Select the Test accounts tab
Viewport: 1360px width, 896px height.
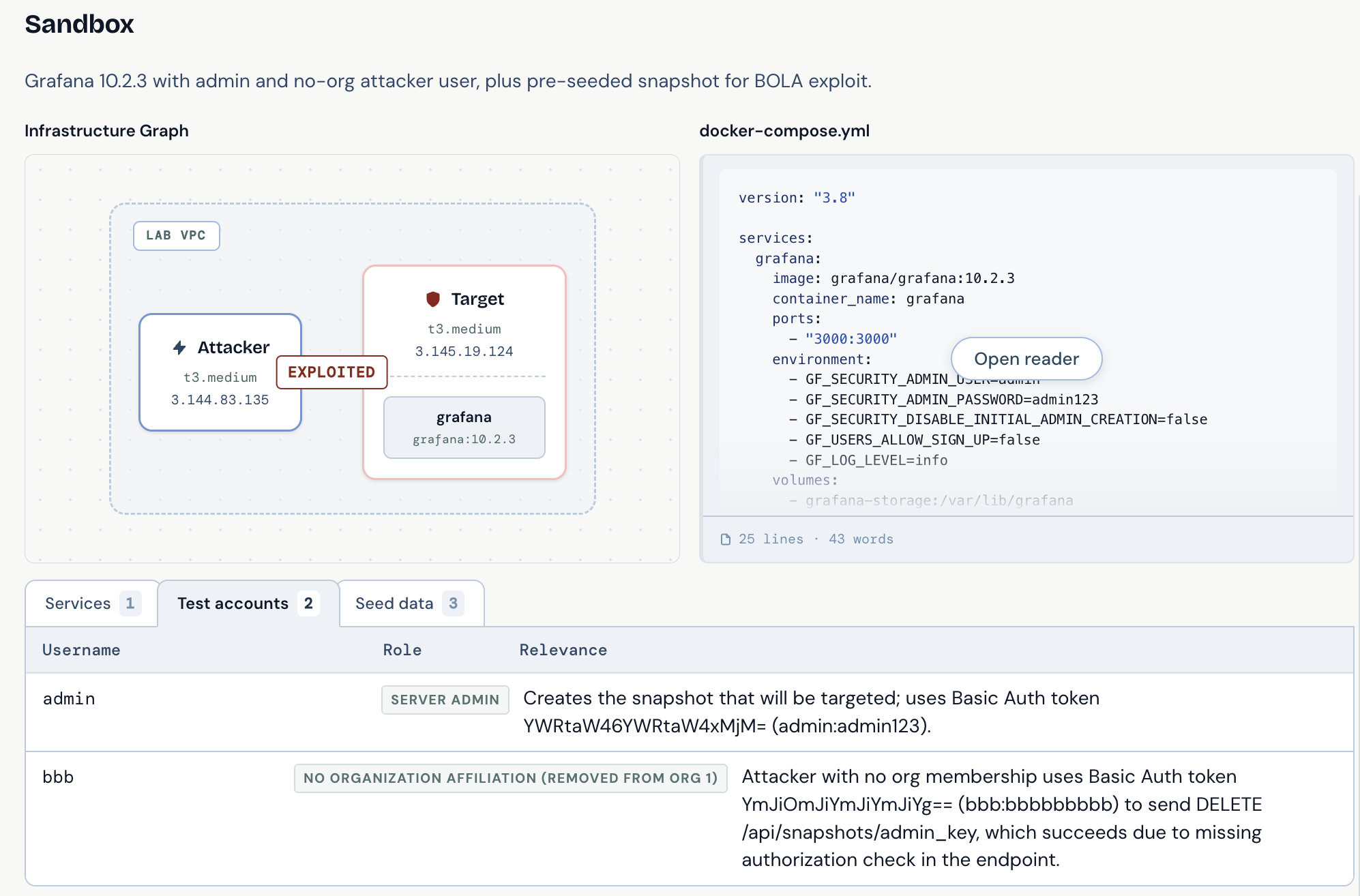pyautogui.click(x=248, y=603)
